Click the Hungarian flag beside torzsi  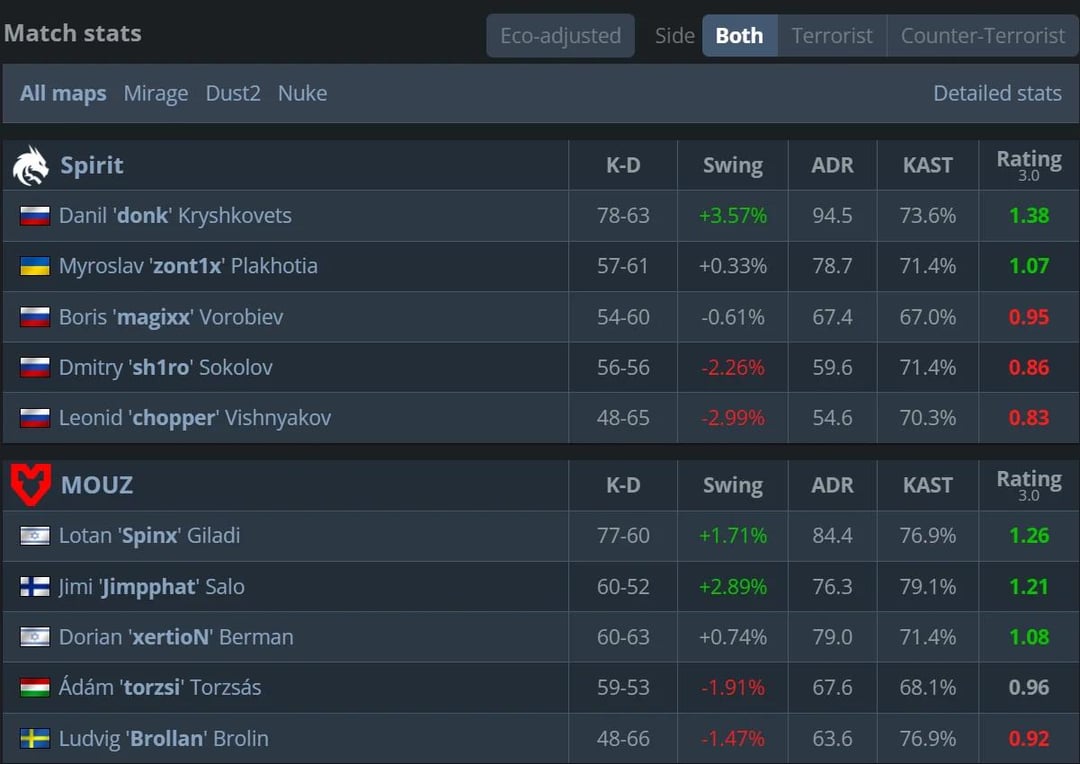[35, 688]
